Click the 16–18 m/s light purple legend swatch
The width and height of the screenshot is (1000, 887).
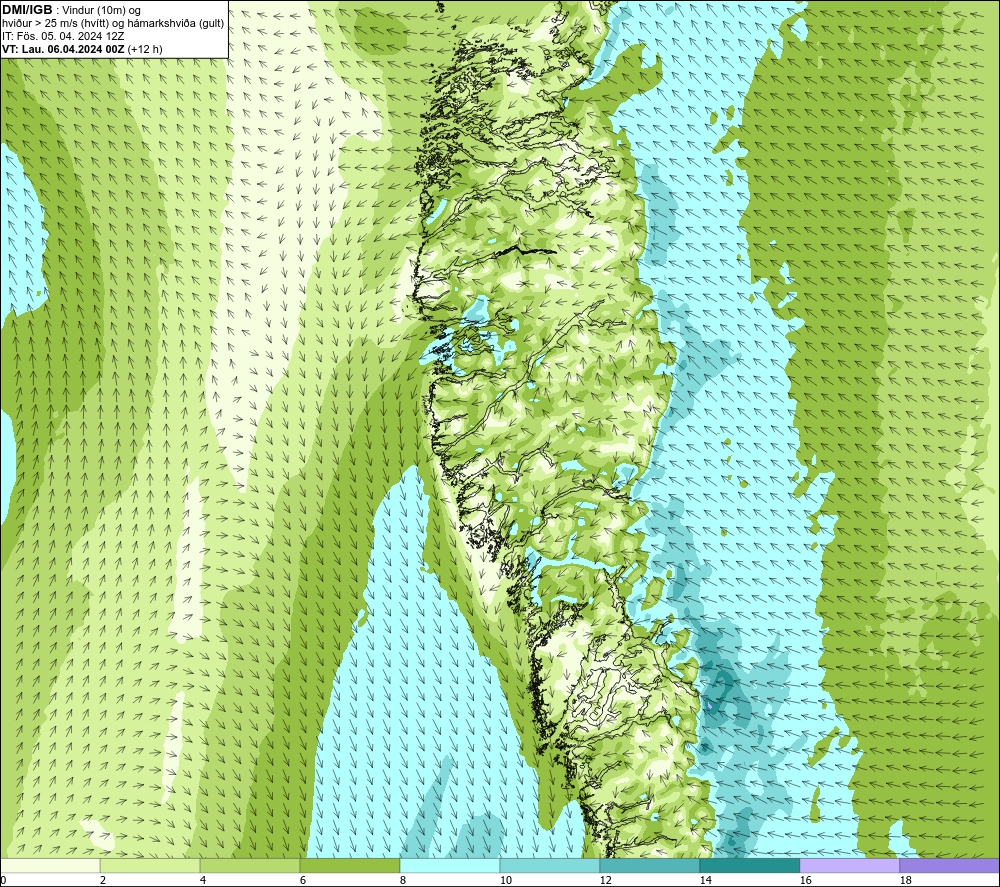pyautogui.click(x=849, y=865)
